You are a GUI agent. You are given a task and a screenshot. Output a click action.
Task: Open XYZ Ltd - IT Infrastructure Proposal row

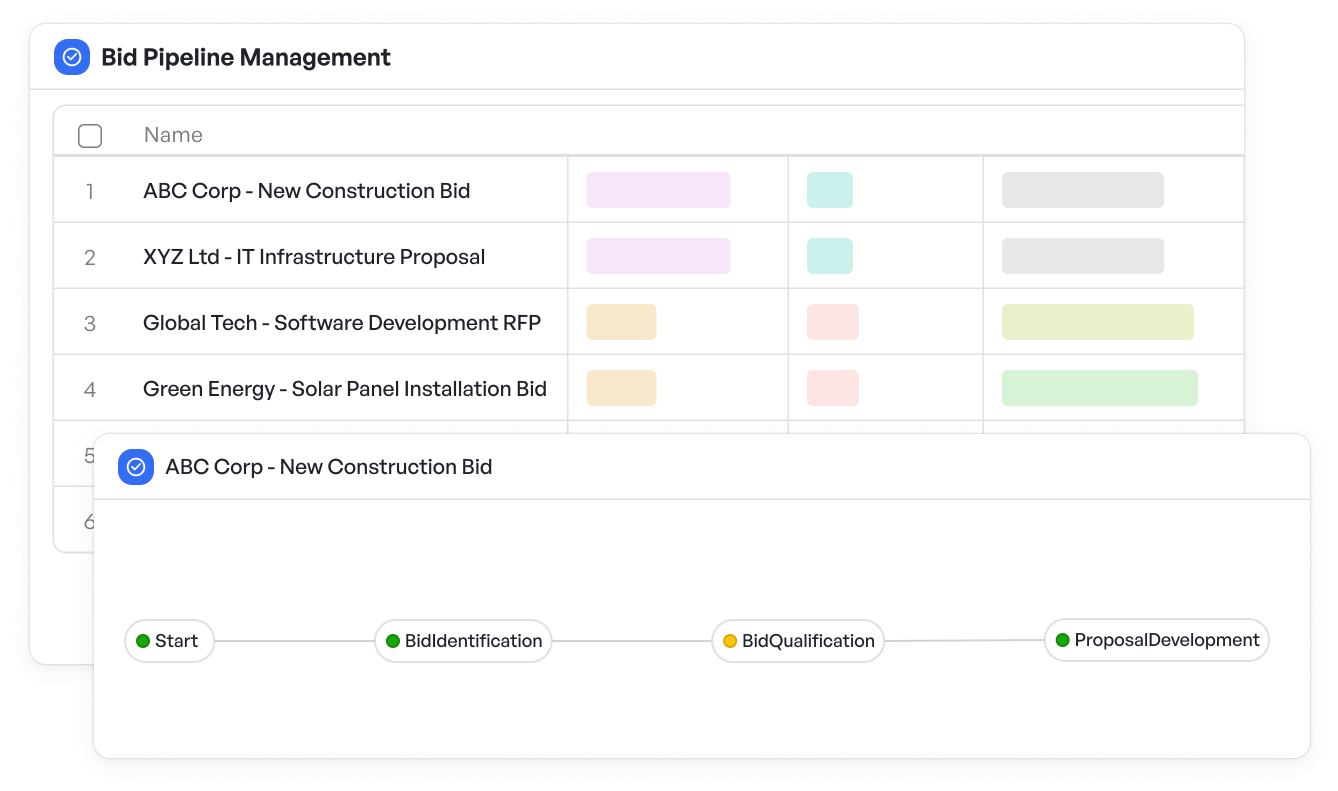click(314, 257)
